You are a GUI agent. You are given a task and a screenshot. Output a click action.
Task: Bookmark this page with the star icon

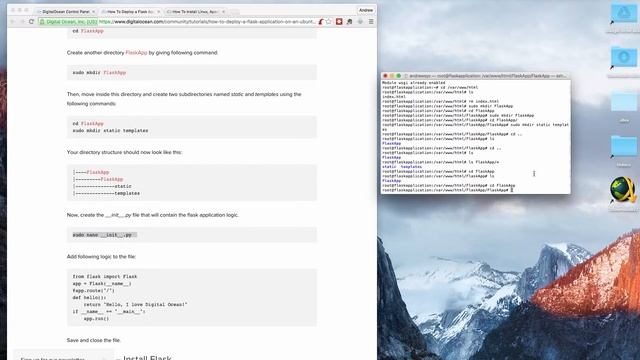[x=329, y=22]
